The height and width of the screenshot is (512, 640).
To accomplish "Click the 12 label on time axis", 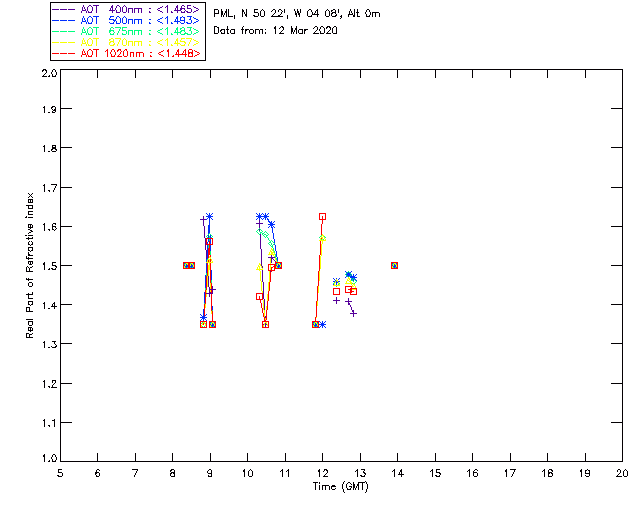I will click(x=322, y=473).
